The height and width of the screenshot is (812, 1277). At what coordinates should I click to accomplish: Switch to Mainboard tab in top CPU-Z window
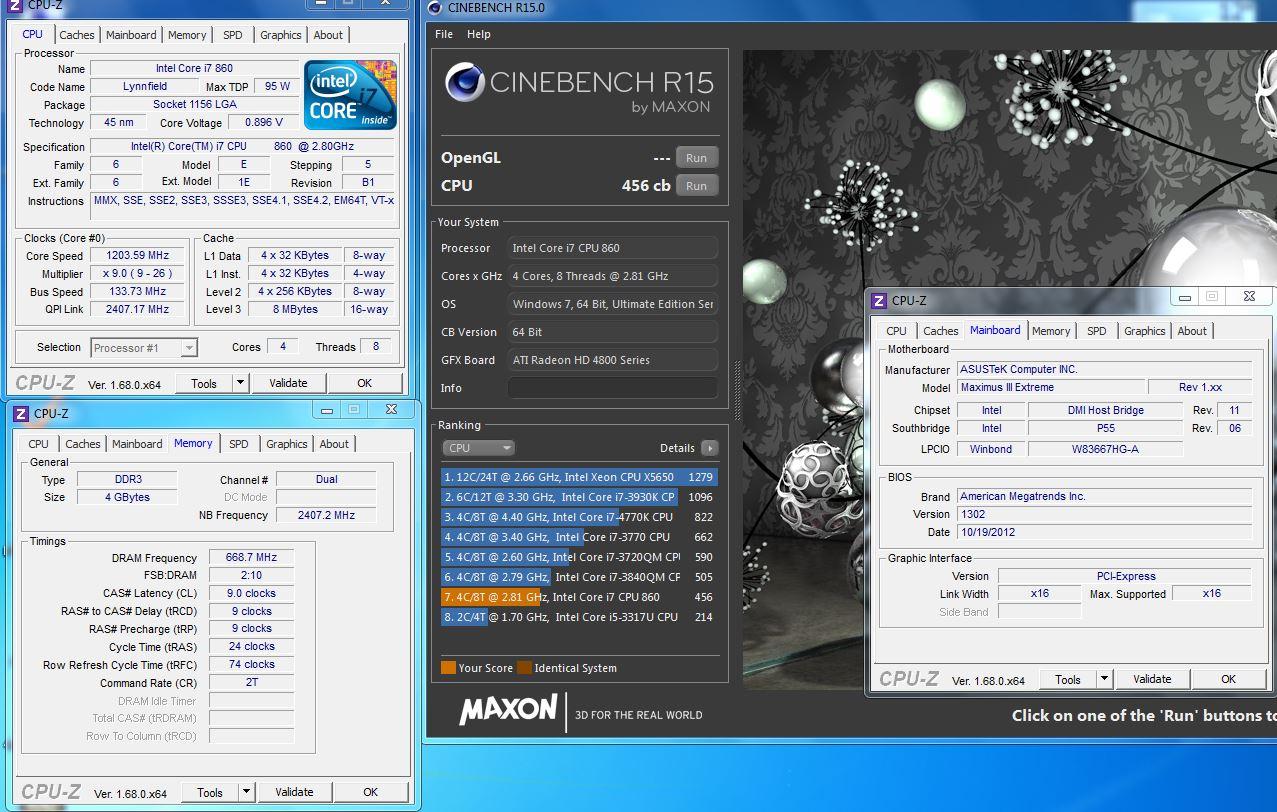pos(132,35)
